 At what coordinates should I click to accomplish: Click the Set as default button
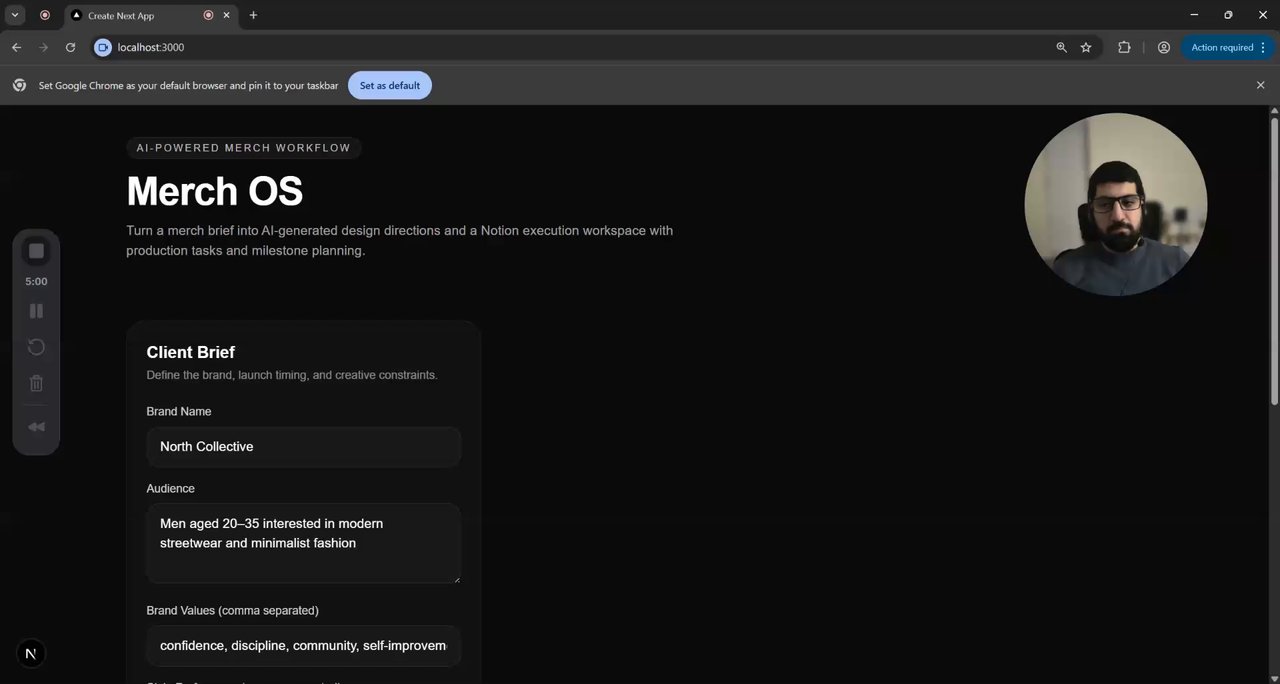(x=390, y=86)
